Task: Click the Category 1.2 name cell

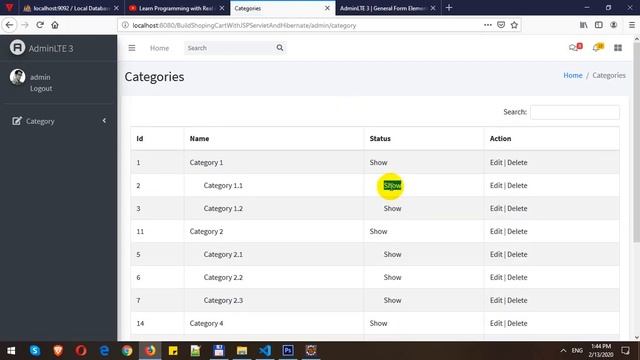Action: click(x=223, y=209)
